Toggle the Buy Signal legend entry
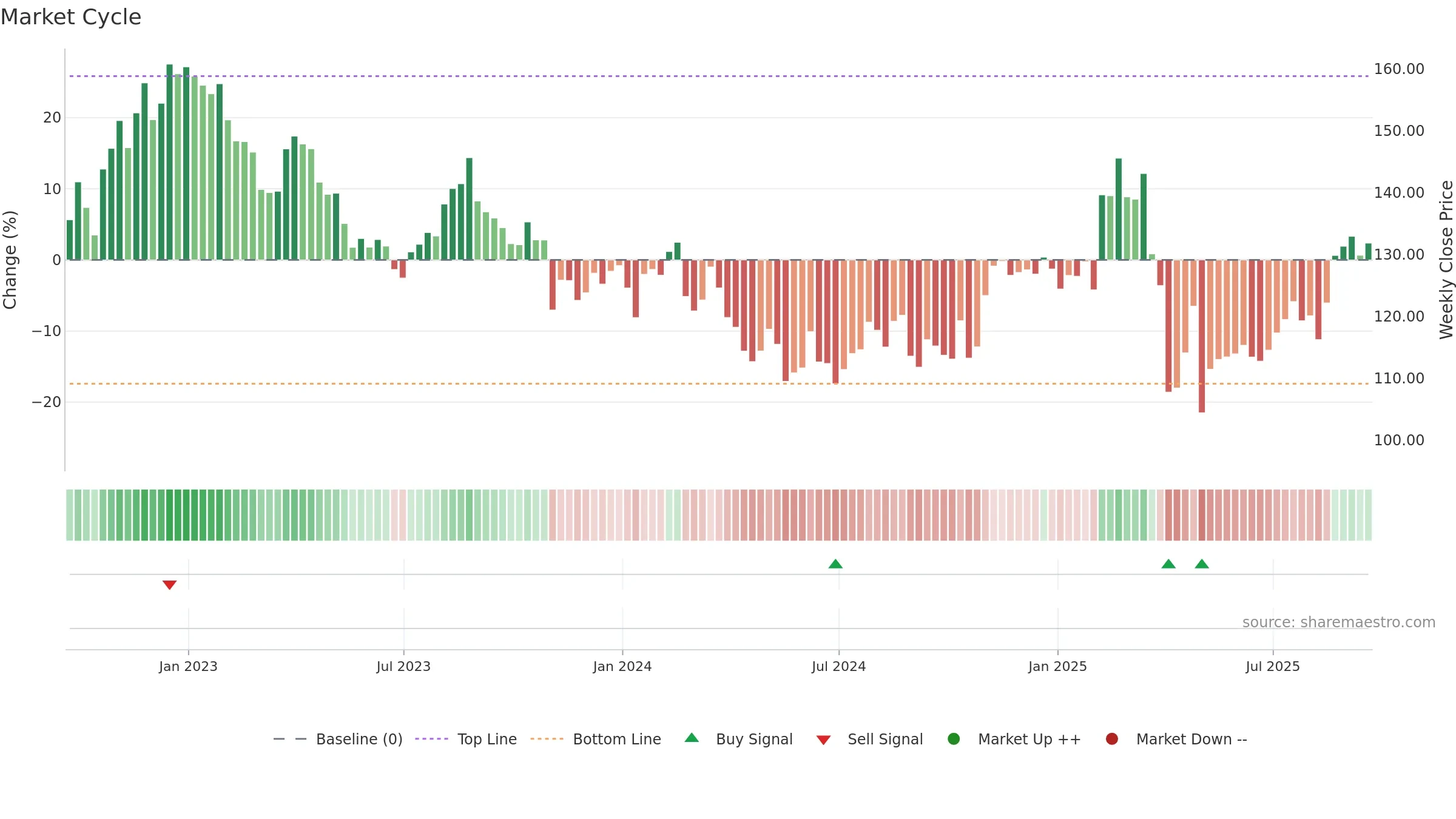Image resolution: width=1456 pixels, height=819 pixels. (739, 739)
